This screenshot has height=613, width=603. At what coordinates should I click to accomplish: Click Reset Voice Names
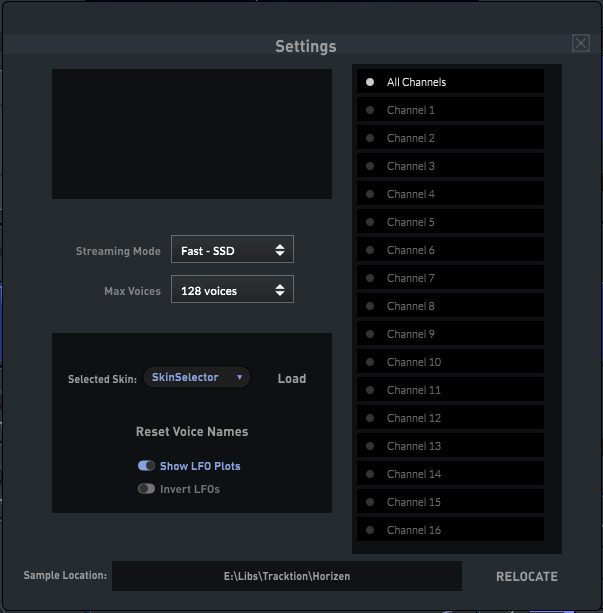pyautogui.click(x=192, y=432)
